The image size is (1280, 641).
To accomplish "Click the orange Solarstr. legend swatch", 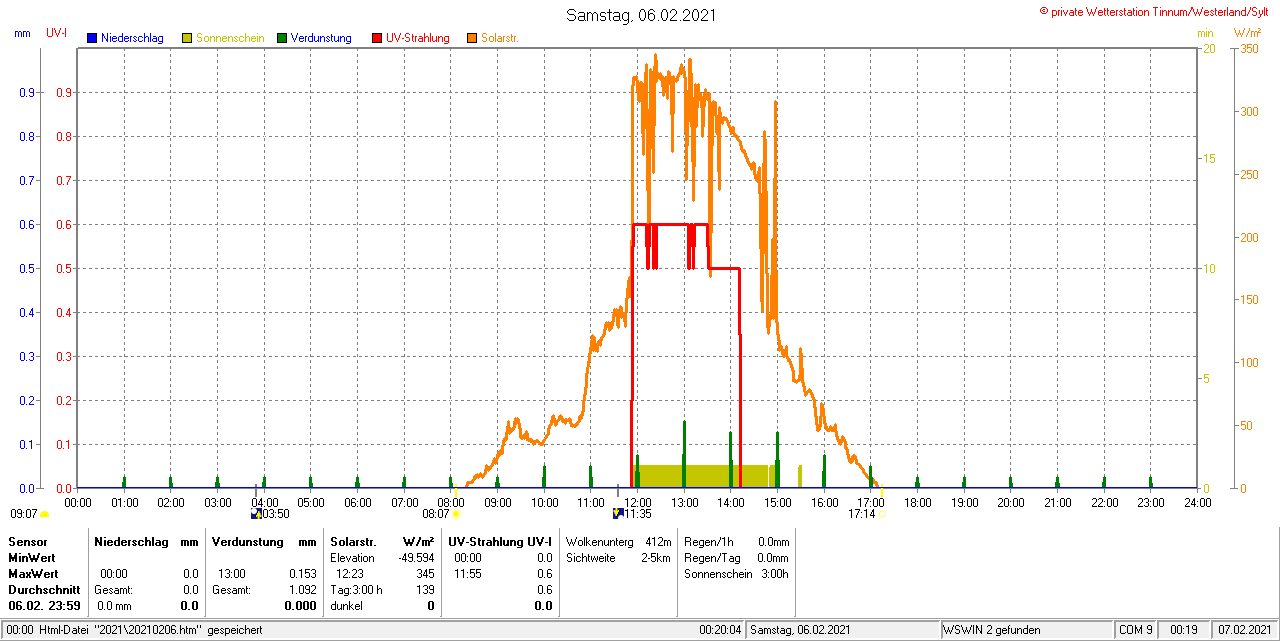I will pos(472,38).
